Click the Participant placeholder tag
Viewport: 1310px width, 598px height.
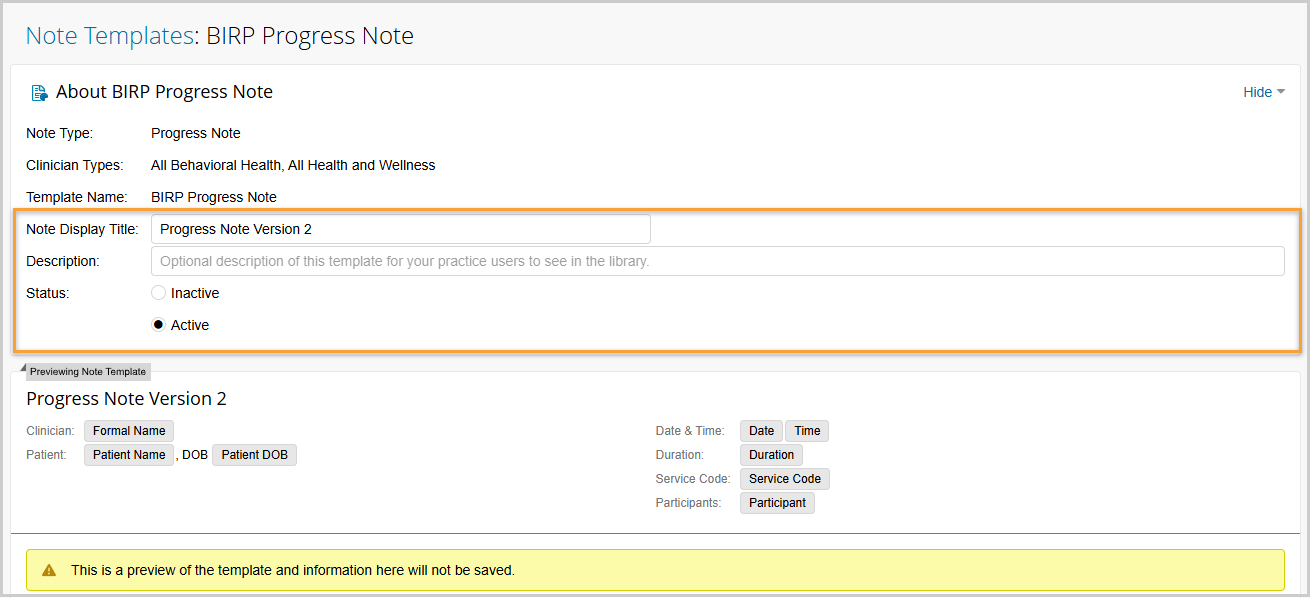pyautogui.click(x=777, y=503)
